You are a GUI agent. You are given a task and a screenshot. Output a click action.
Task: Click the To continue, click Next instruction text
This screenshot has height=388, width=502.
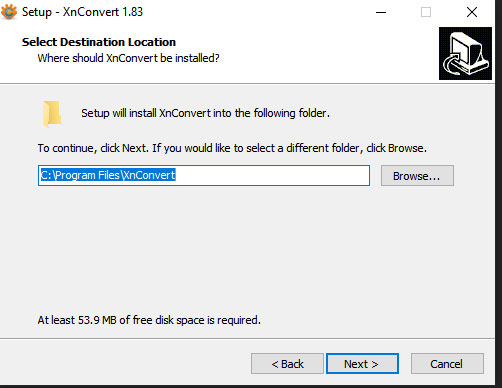232,148
